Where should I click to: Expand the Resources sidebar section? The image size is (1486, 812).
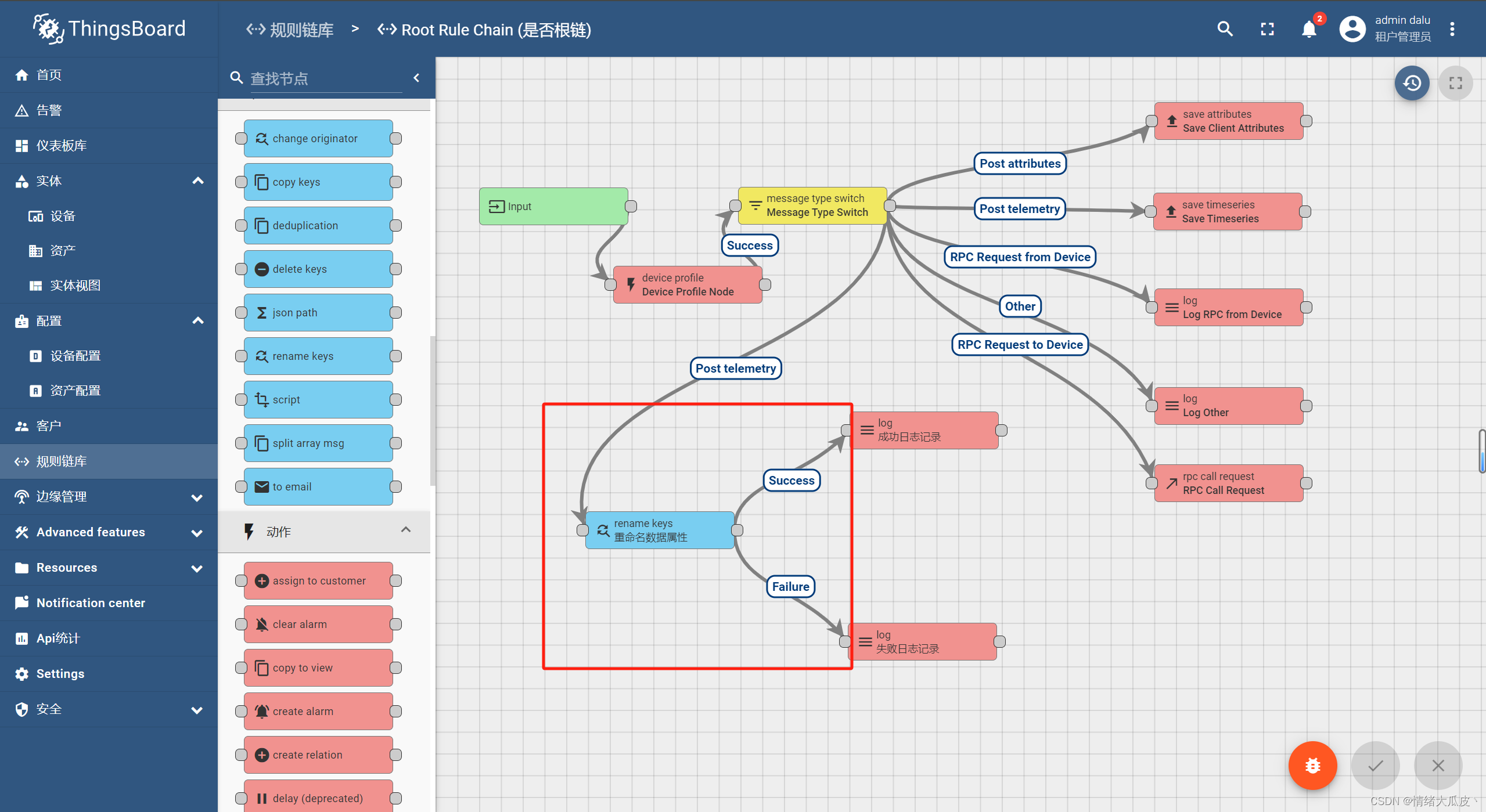(197, 568)
